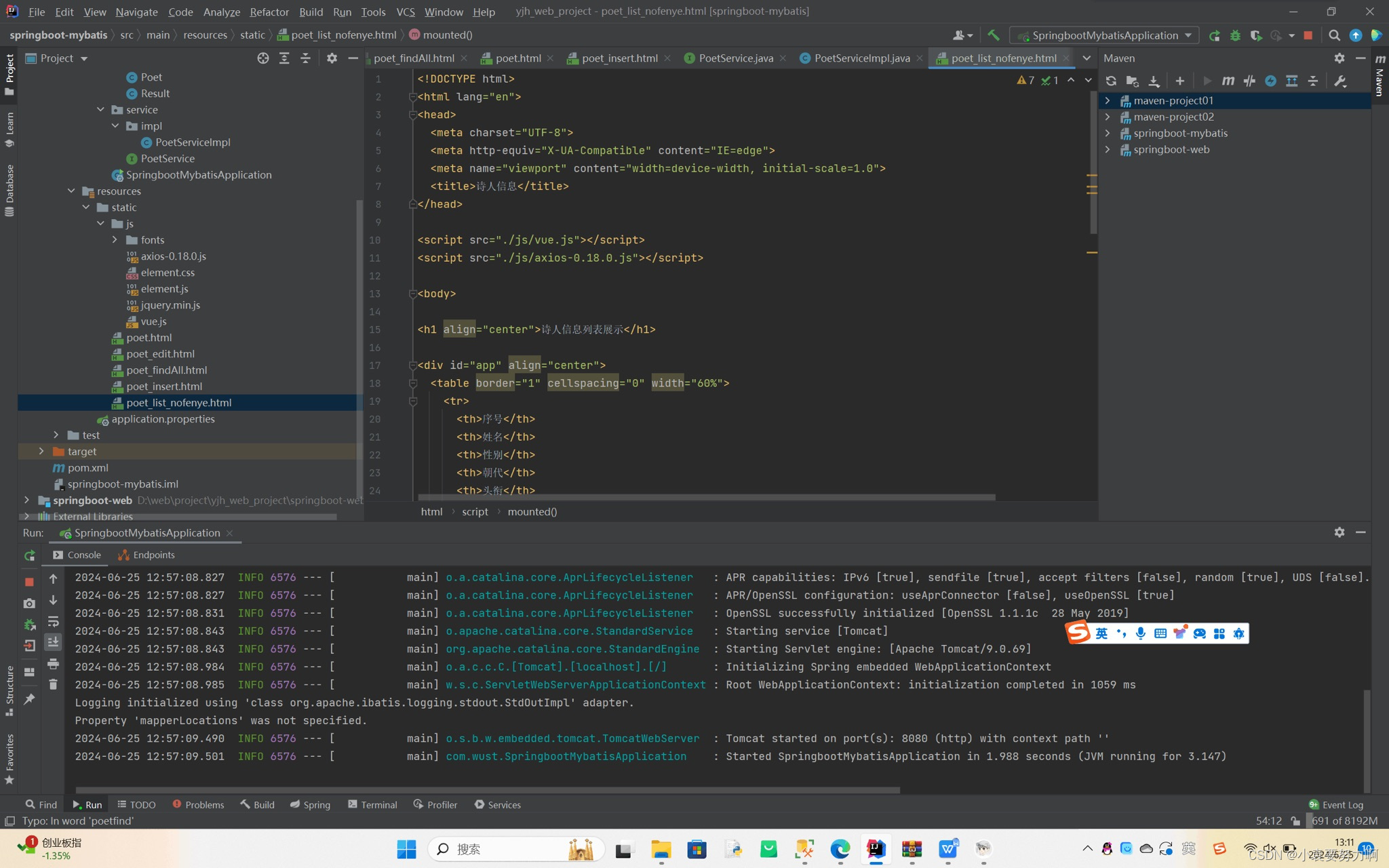Image resolution: width=1389 pixels, height=868 pixels.
Task: Toggle the Project tool window stripe button
Action: [9, 73]
